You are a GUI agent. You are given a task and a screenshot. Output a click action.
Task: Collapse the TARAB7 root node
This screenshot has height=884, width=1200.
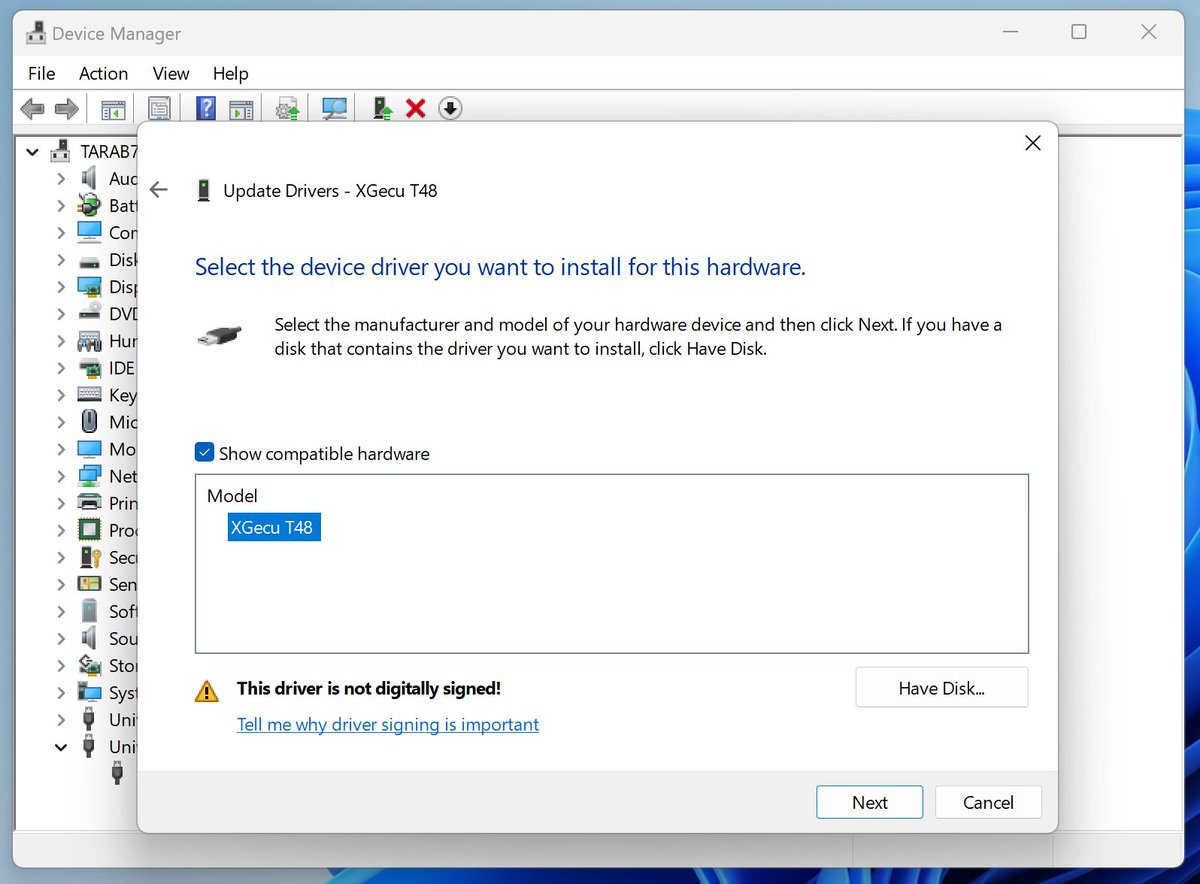pyautogui.click(x=33, y=153)
